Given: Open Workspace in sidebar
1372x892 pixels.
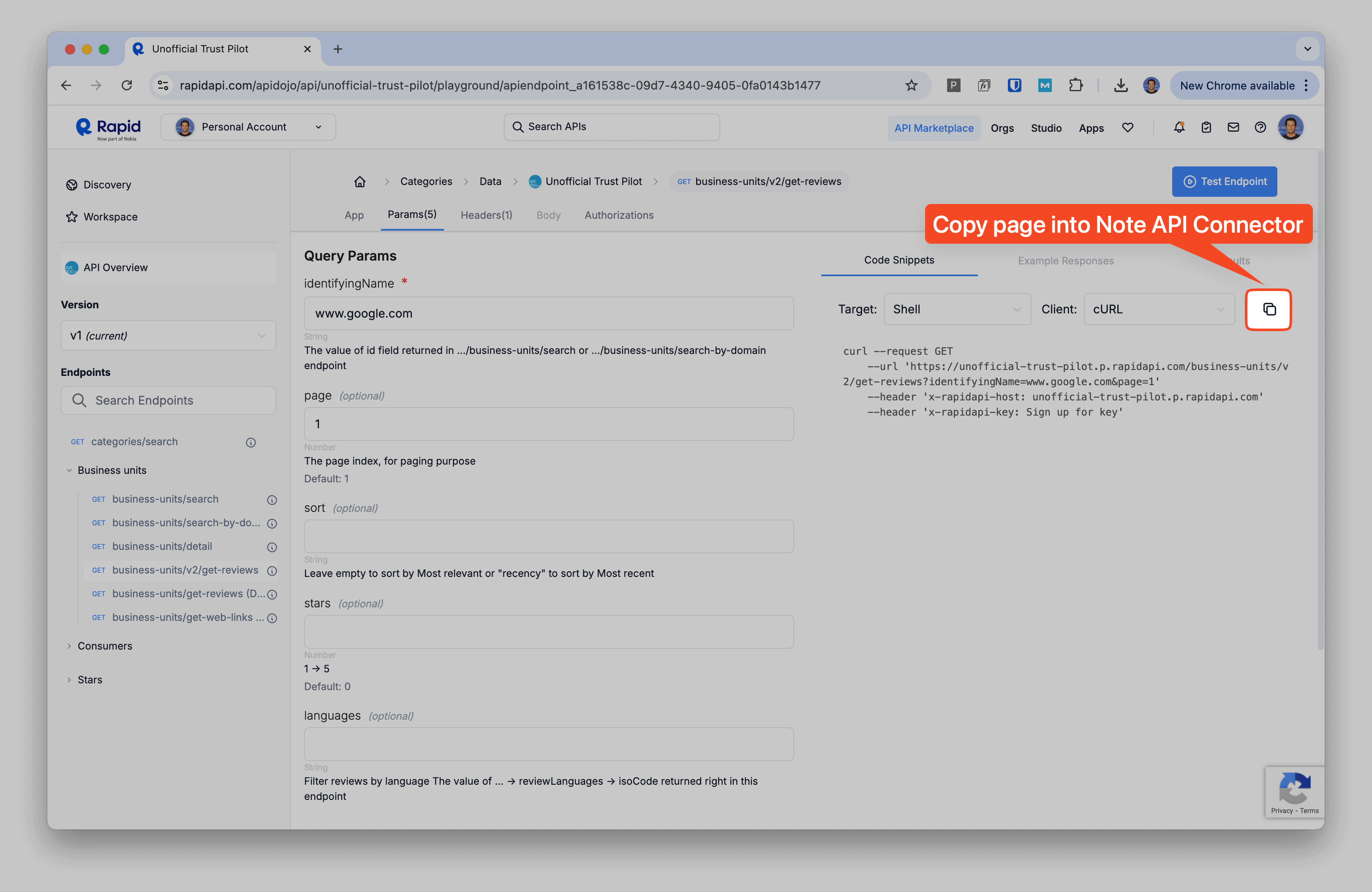Looking at the screenshot, I should (x=102, y=217).
